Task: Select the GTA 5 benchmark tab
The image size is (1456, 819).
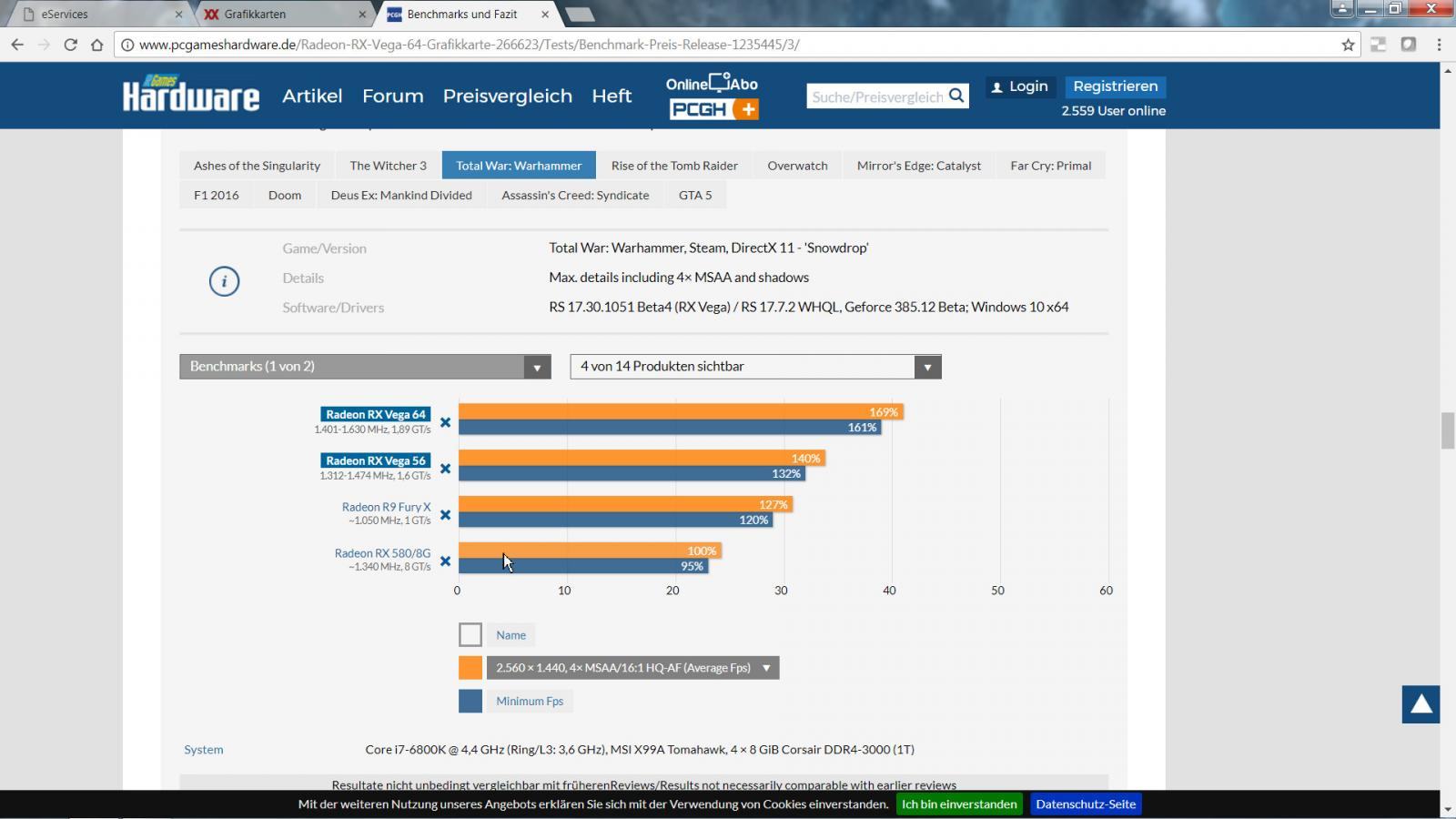Action: [x=695, y=195]
